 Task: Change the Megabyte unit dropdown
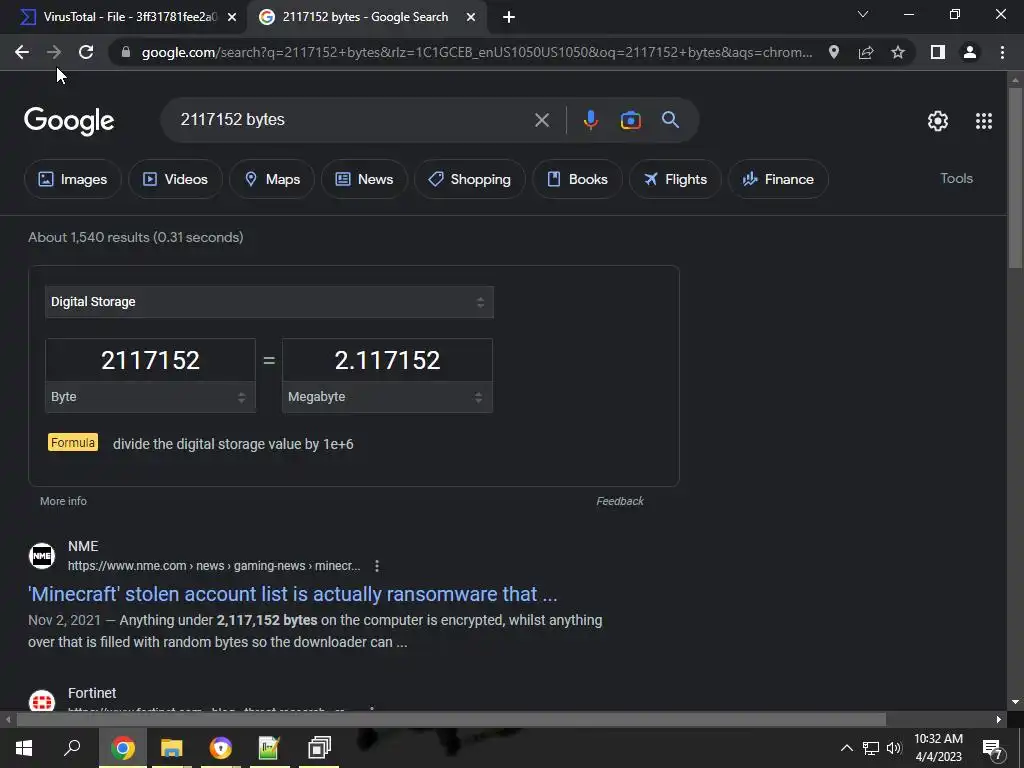pyautogui.click(x=387, y=397)
